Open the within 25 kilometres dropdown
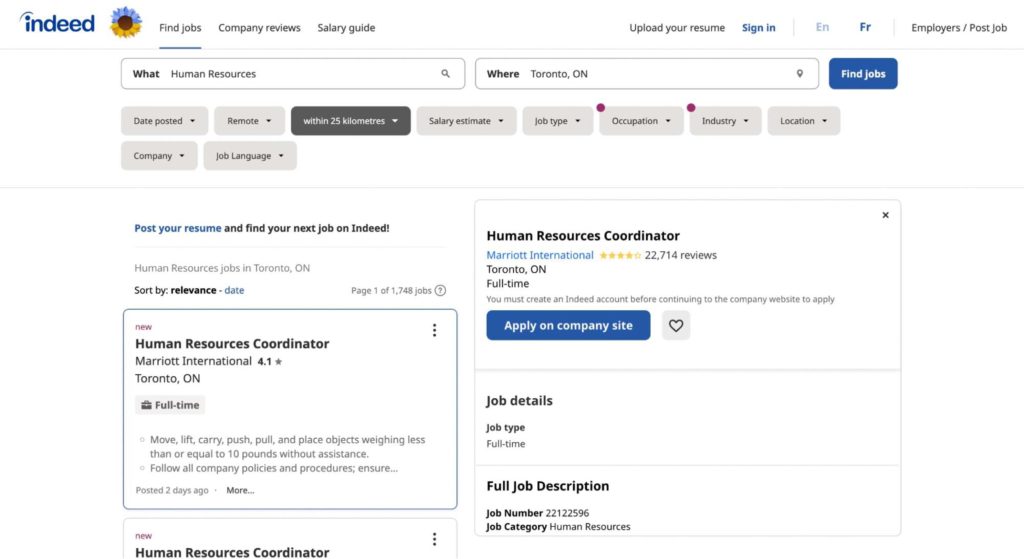1024x559 pixels. click(x=351, y=121)
